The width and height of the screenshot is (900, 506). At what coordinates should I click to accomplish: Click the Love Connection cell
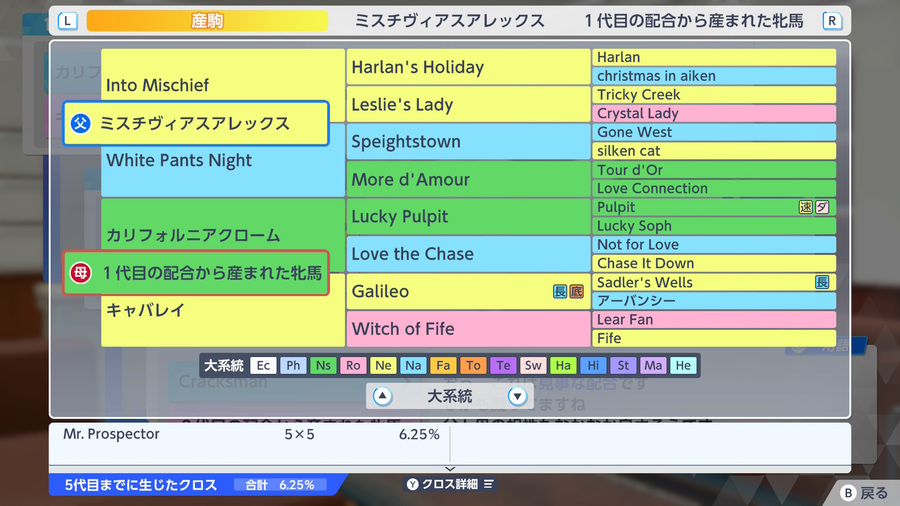click(x=714, y=188)
